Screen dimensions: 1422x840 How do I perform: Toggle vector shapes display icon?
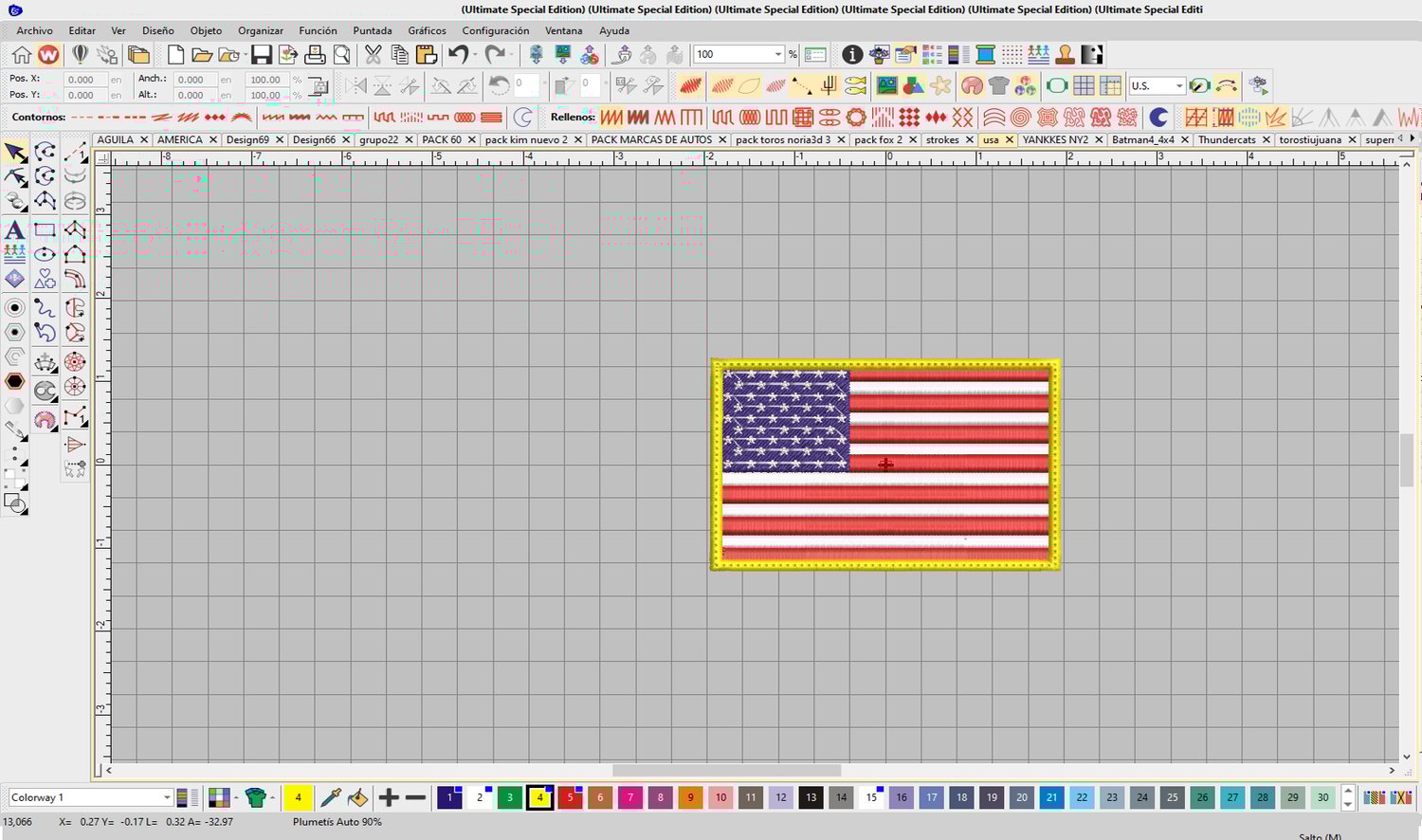point(913,85)
